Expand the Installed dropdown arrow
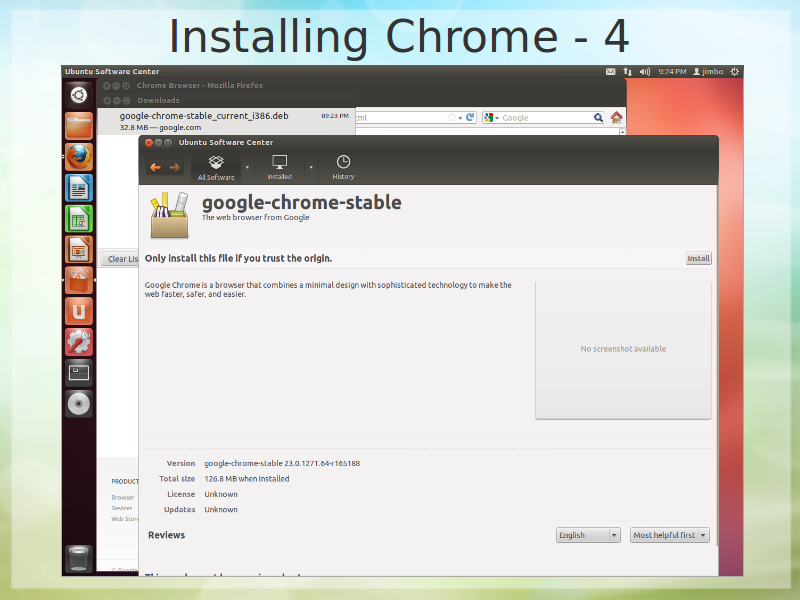The width and height of the screenshot is (800, 600). (311, 167)
